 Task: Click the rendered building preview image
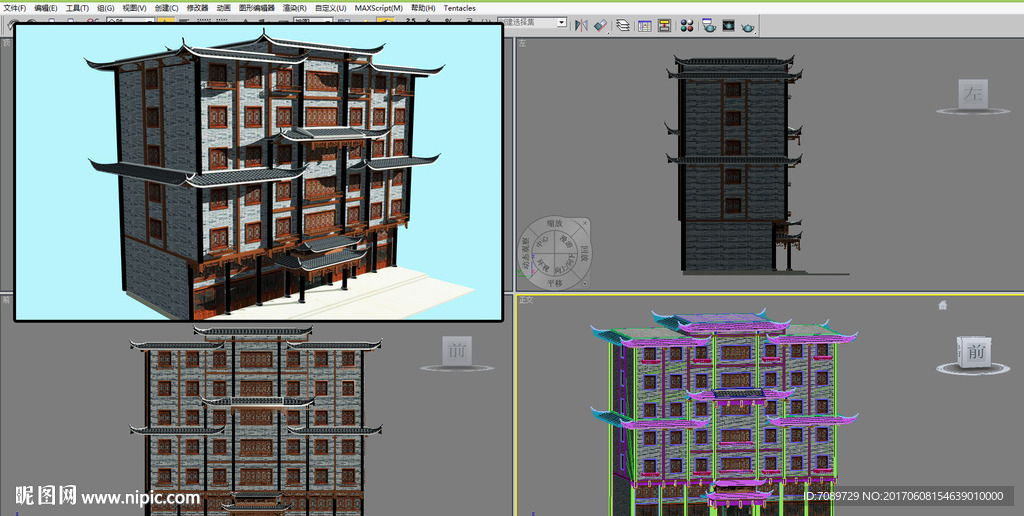click(x=258, y=172)
